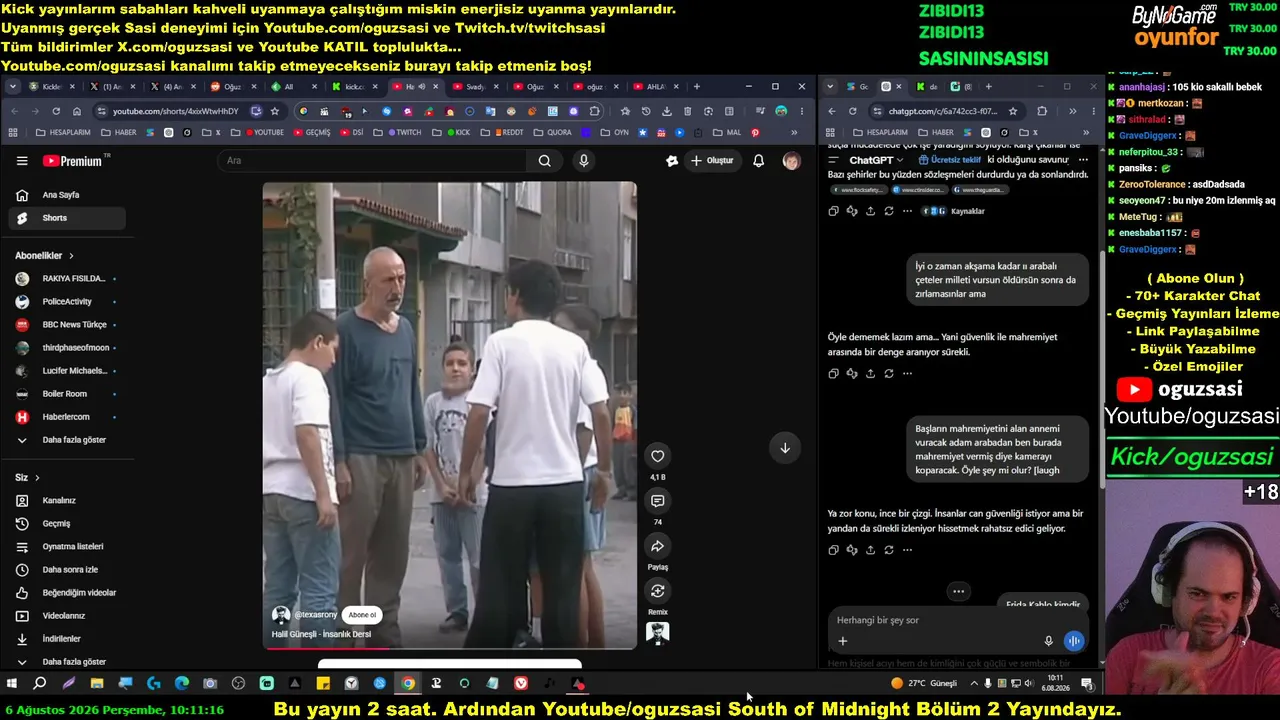Click the YouTube search field
The height and width of the screenshot is (720, 1280).
(x=372, y=161)
